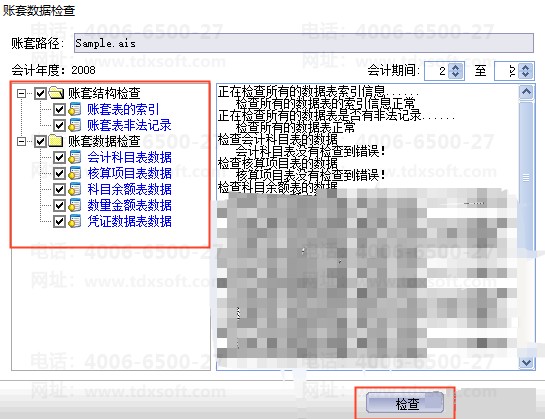Viewport: 545px width, 419px height.
Task: Click the table icon next to 会计科目表数据
Action: pyautogui.click(x=75, y=157)
